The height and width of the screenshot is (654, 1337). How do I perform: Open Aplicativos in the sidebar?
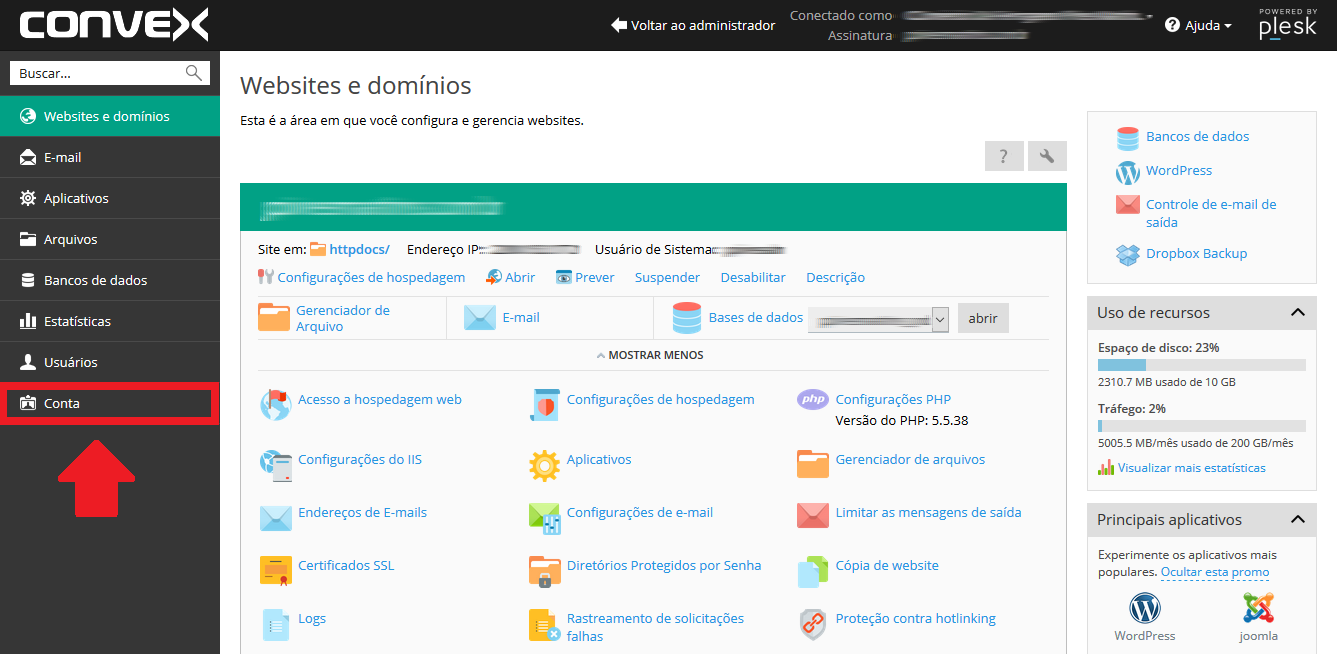110,198
